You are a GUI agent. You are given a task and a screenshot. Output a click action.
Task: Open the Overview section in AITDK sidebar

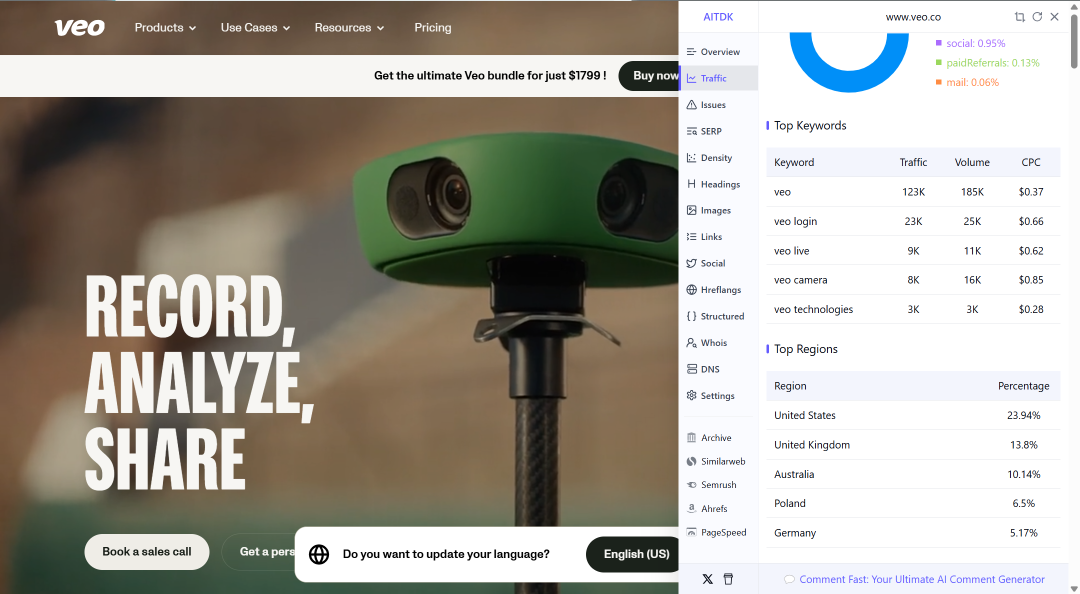point(718,52)
